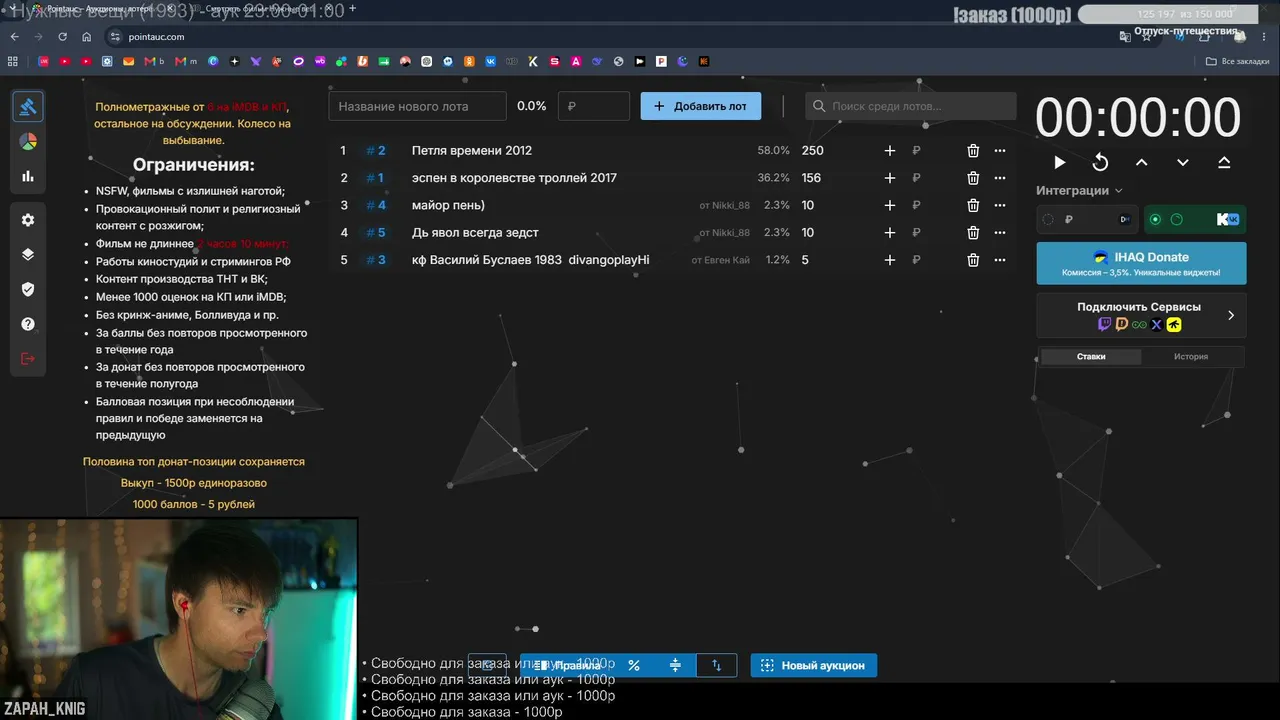Screen dimensions: 1280x720
Task: Focus the new lot ruble amount field
Action: coord(594,106)
